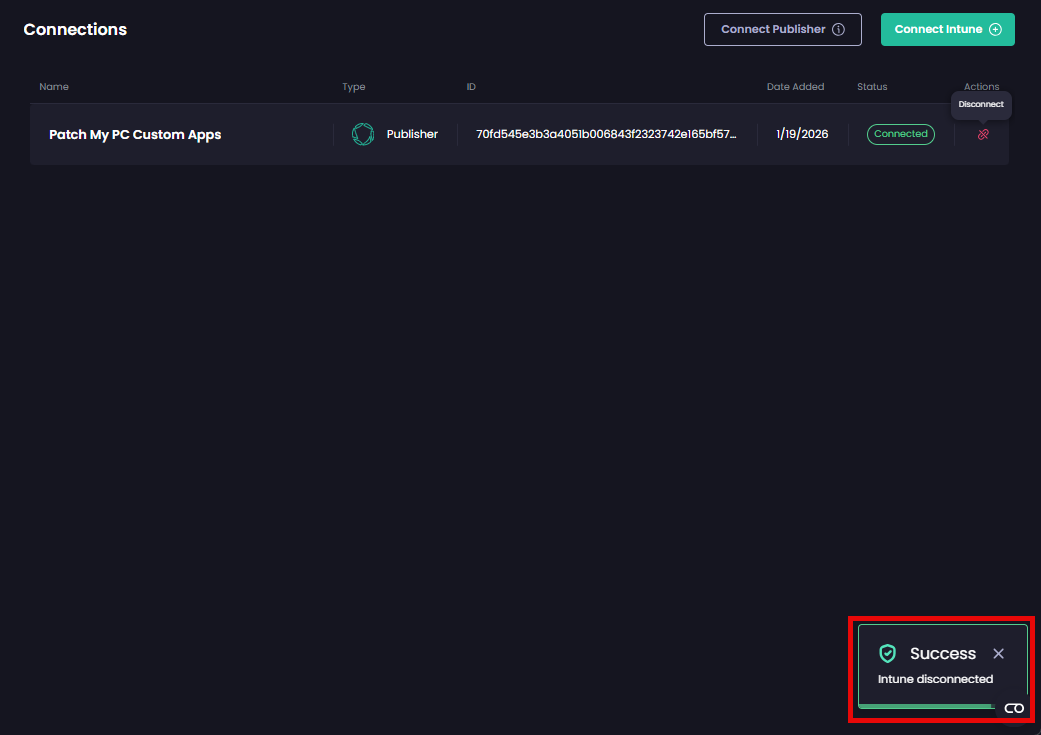Click the green shield checkmark in the Success toast

[x=888, y=653]
